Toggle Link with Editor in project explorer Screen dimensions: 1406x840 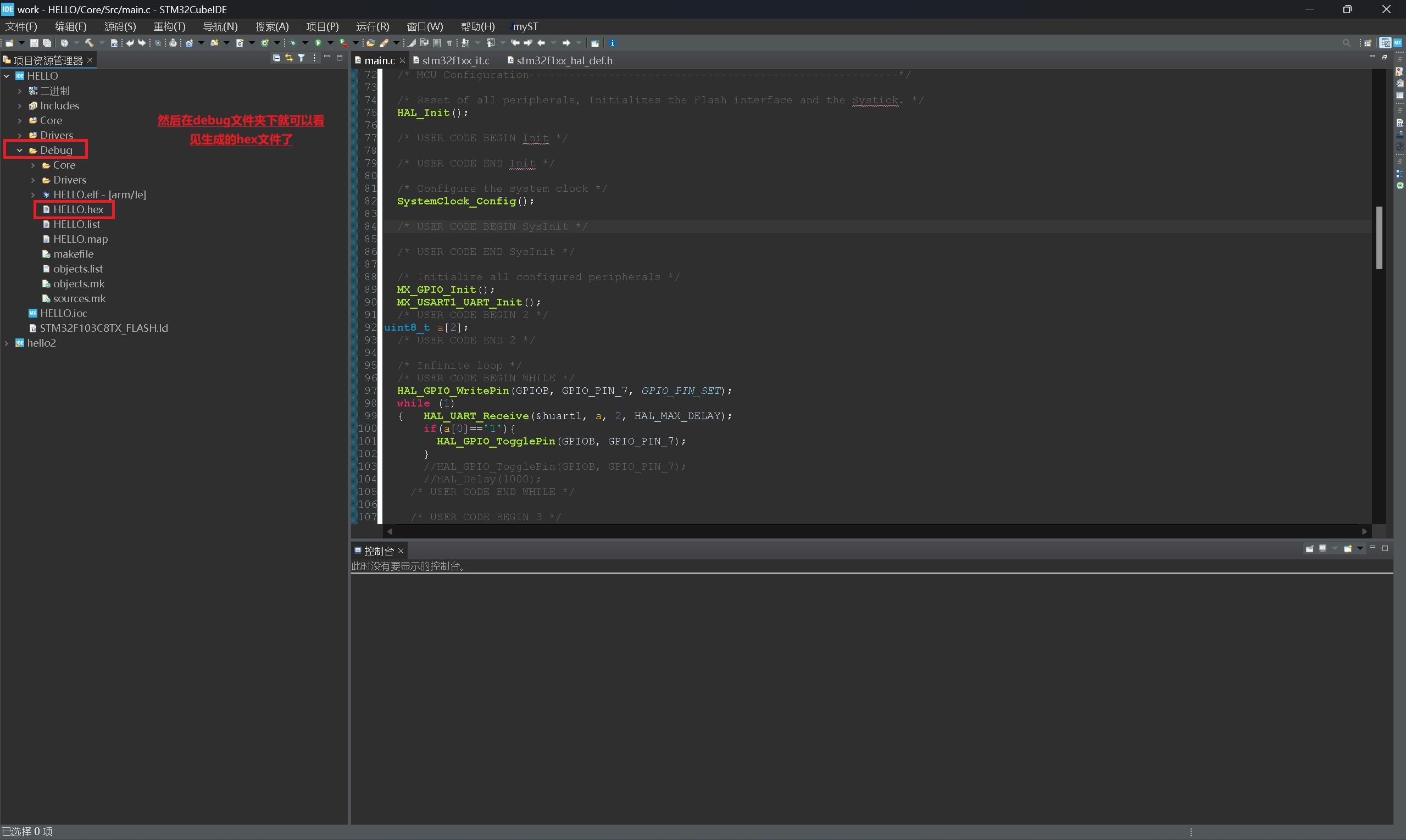288,58
